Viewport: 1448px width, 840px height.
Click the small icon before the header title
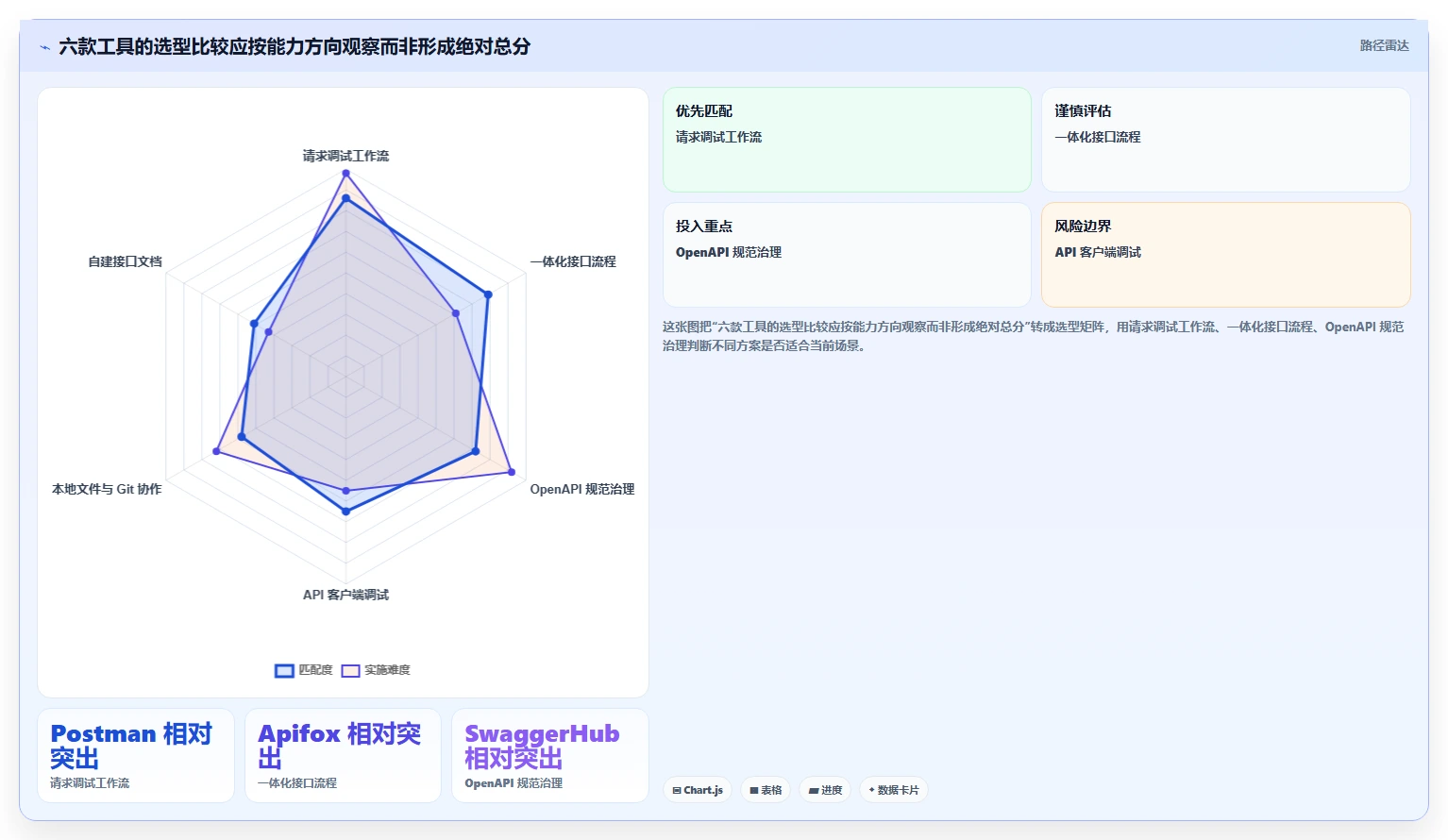(x=44, y=47)
